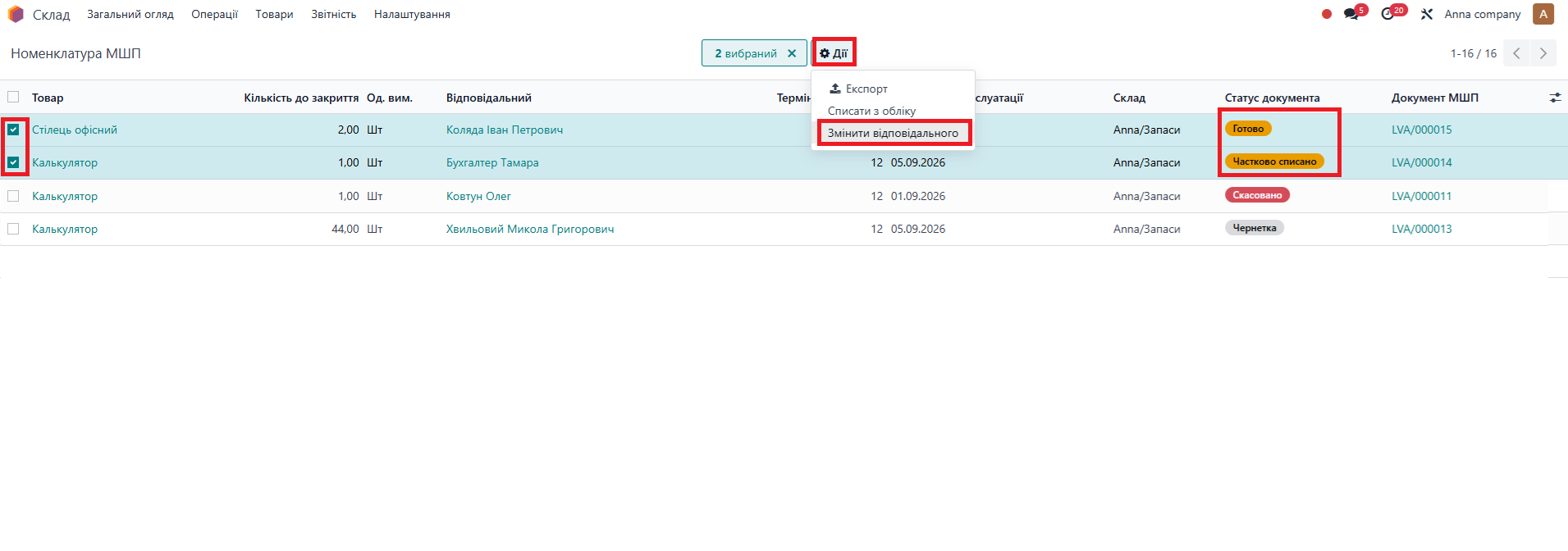Viewport: 1568px width, 551px height.
Task: Click the user avatar A icon
Action: (1543, 14)
